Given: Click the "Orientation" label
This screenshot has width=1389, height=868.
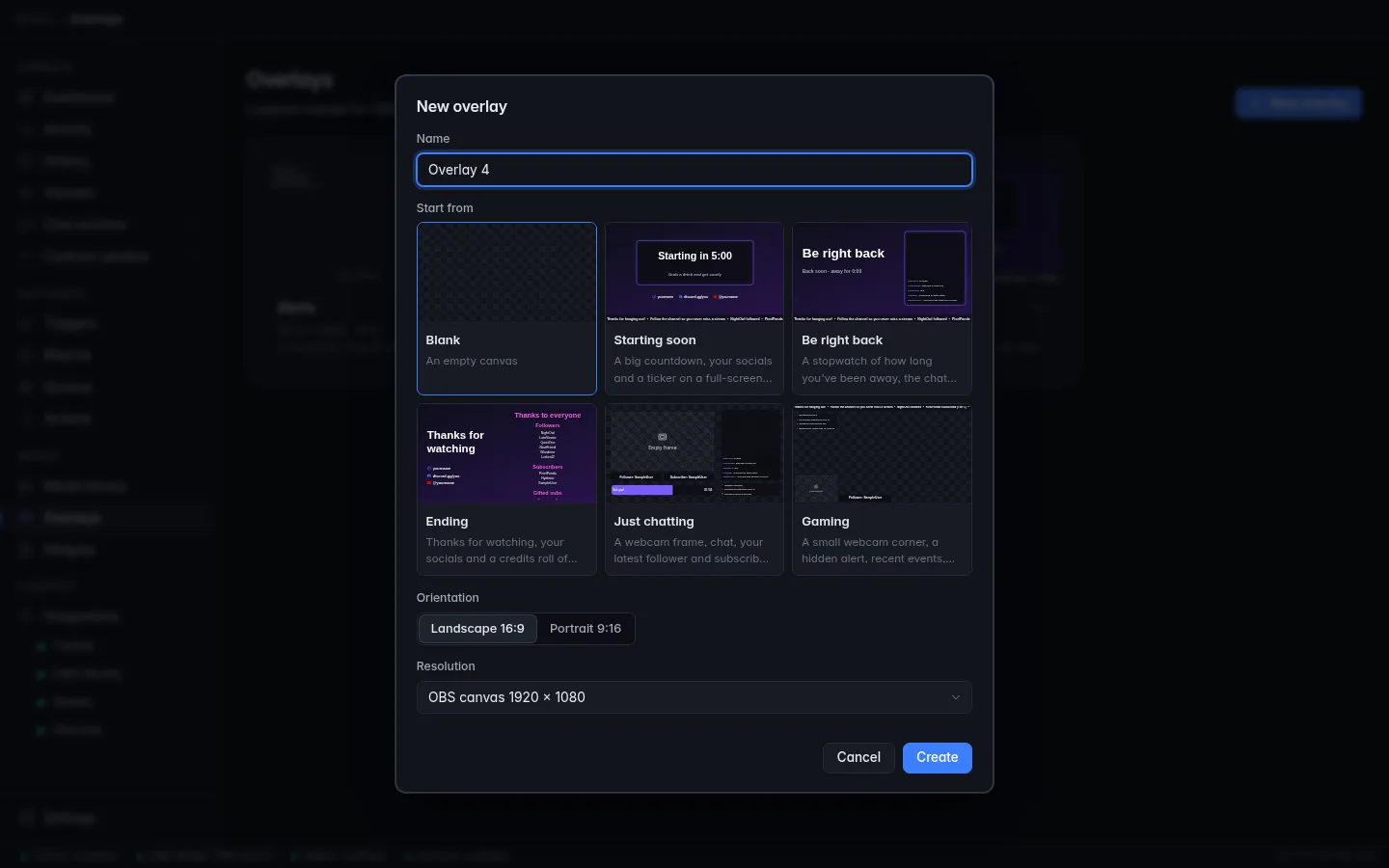Looking at the screenshot, I should pyautogui.click(x=448, y=598).
